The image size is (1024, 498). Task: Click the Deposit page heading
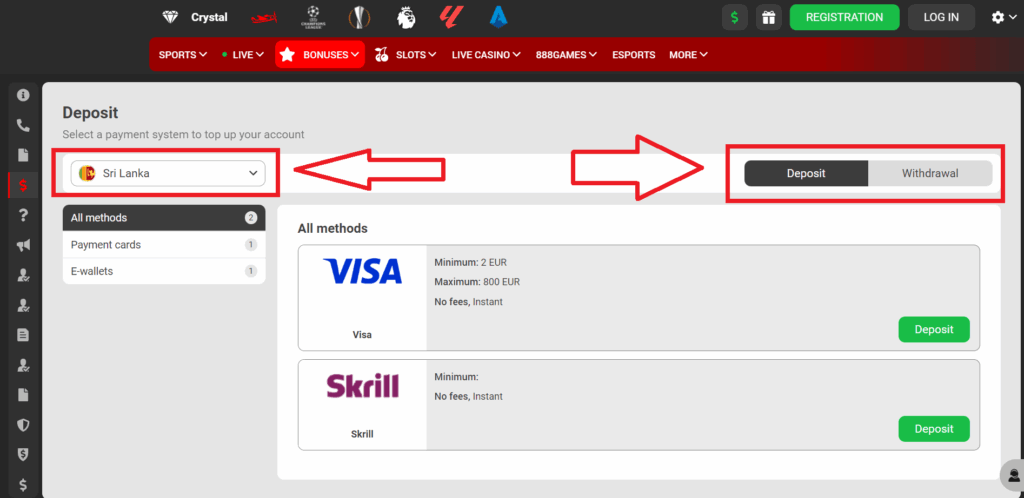click(x=90, y=113)
